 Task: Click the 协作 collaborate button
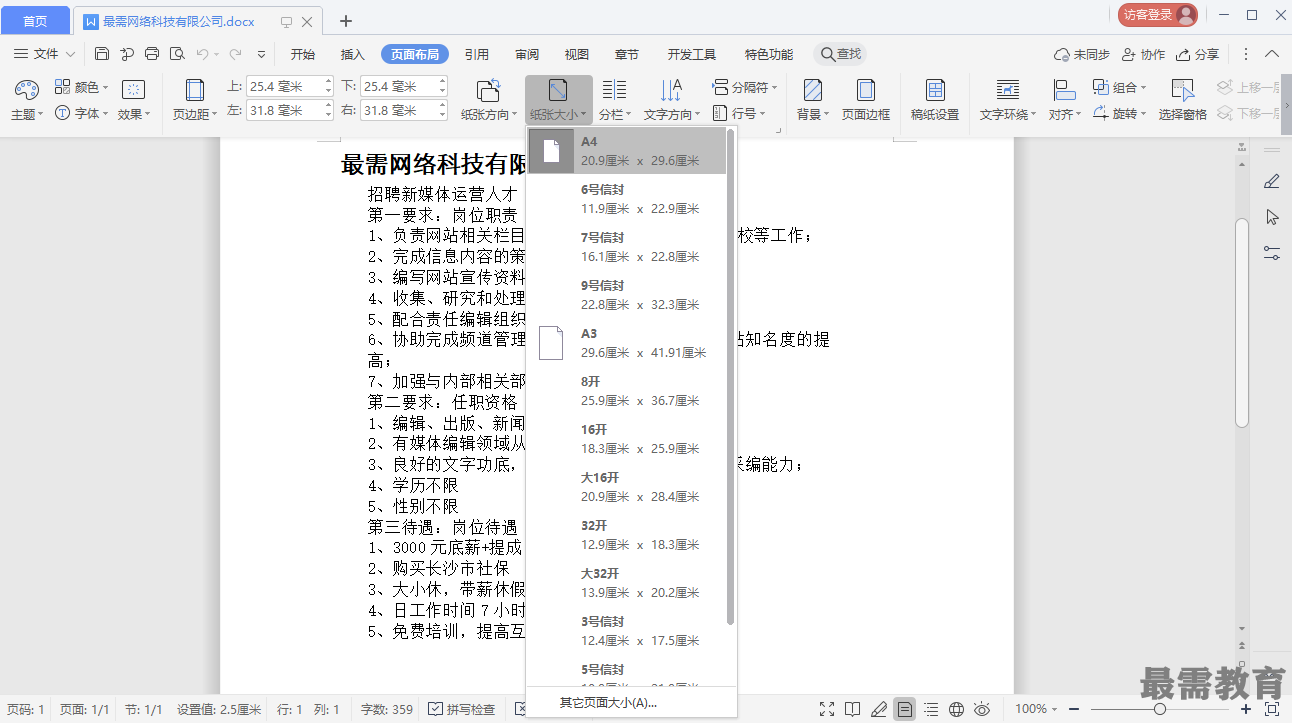(x=1144, y=54)
